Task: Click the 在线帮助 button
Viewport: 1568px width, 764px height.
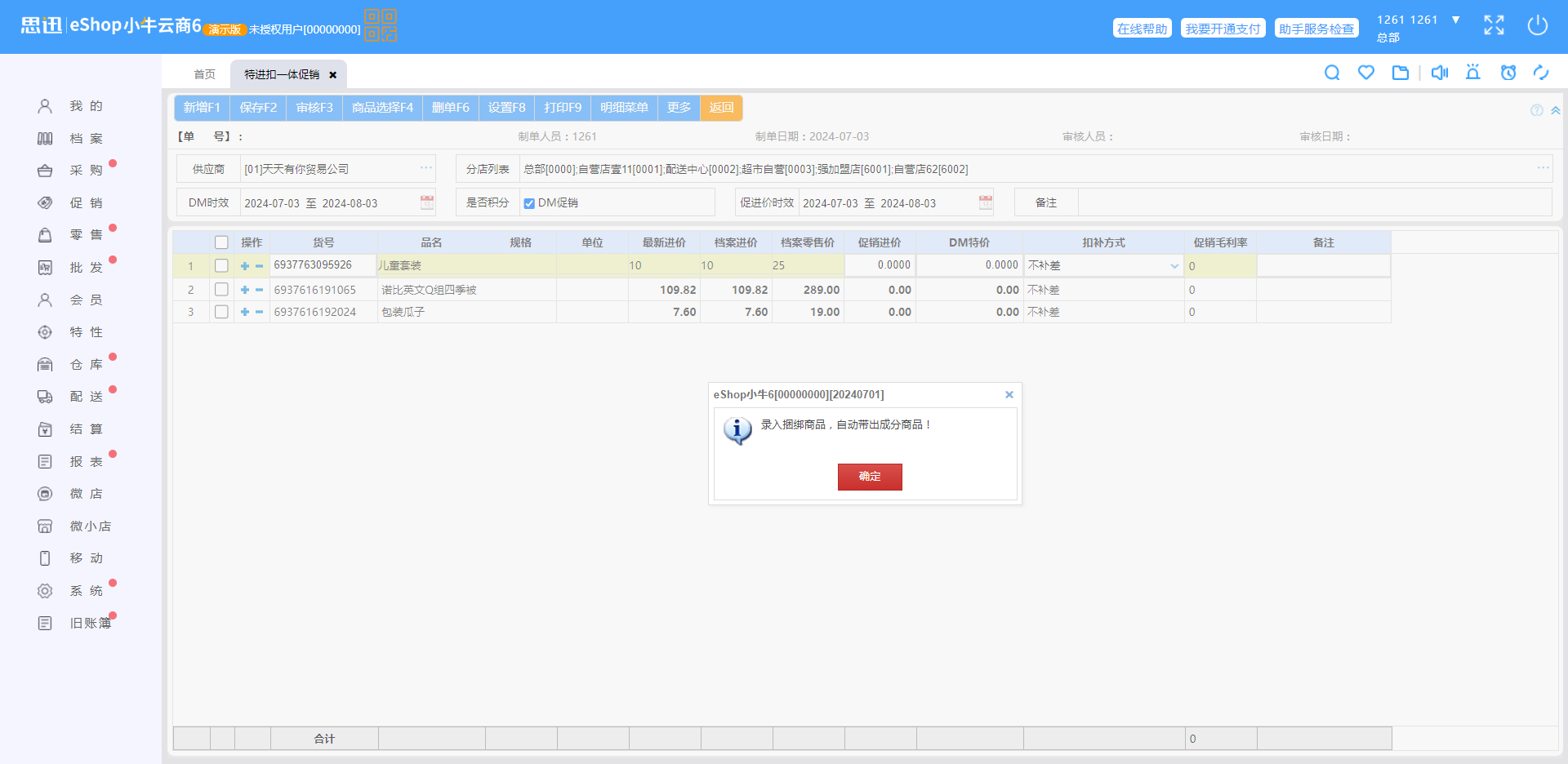Action: point(1143,29)
